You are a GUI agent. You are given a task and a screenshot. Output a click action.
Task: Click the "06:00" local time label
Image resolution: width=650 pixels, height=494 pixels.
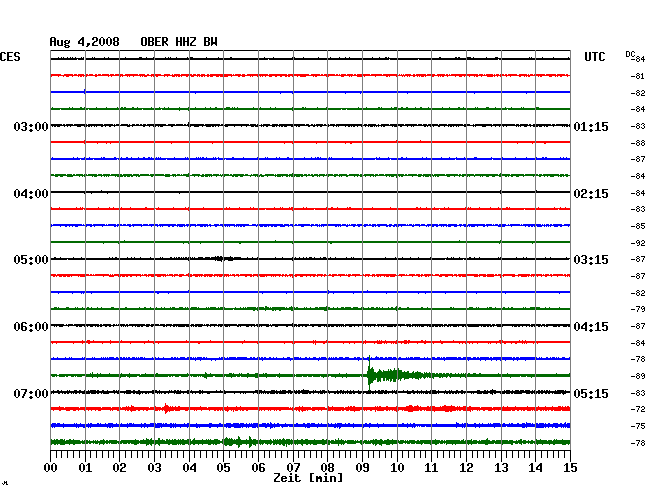tap(31, 327)
